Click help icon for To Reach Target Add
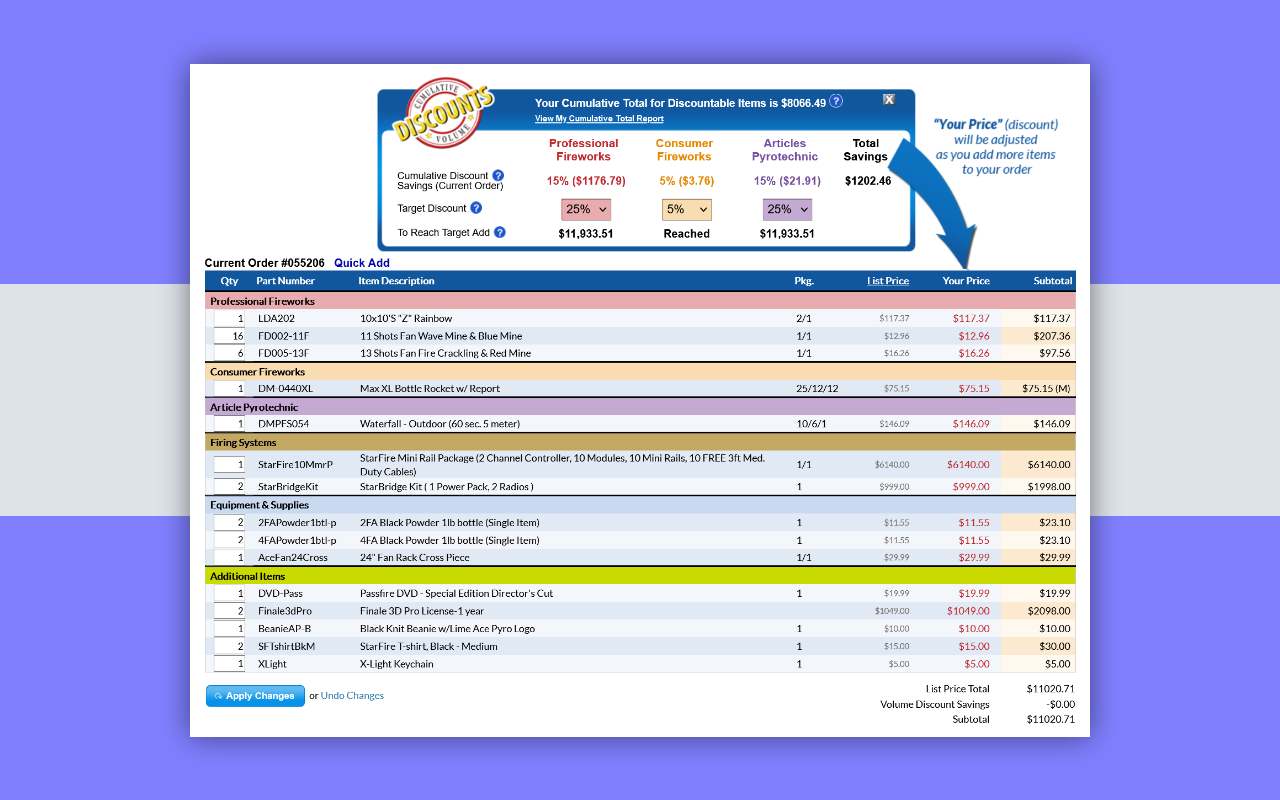 click(x=500, y=232)
